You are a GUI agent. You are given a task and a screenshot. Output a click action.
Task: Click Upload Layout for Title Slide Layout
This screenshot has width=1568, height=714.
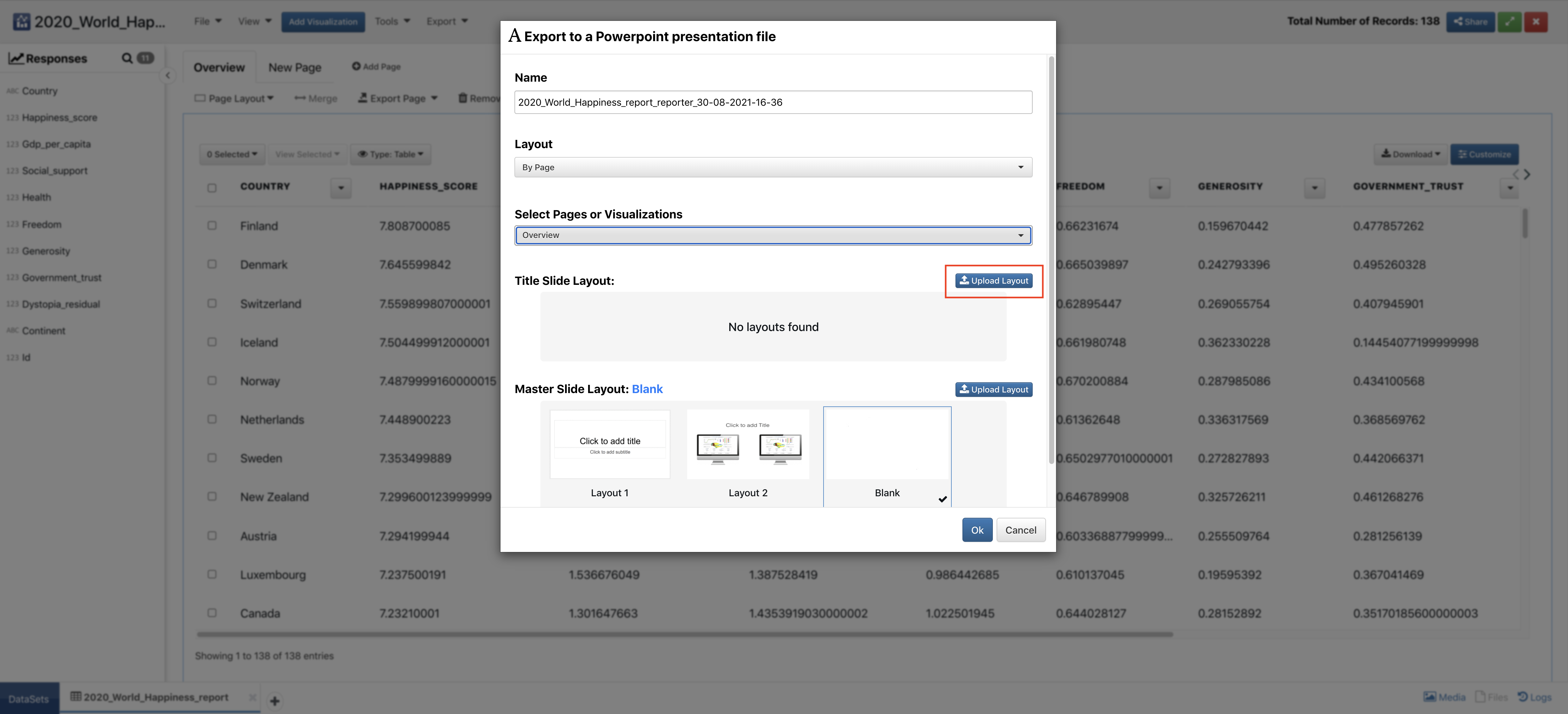click(x=994, y=281)
